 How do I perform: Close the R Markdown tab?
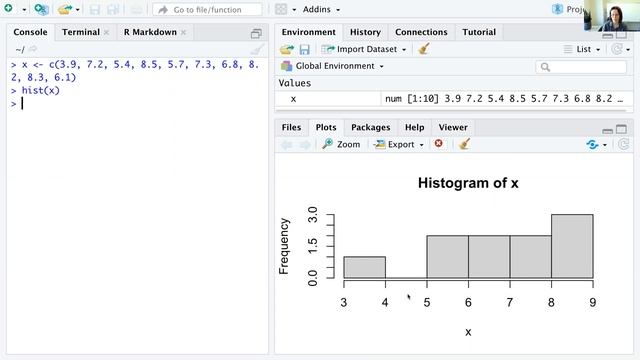(183, 32)
